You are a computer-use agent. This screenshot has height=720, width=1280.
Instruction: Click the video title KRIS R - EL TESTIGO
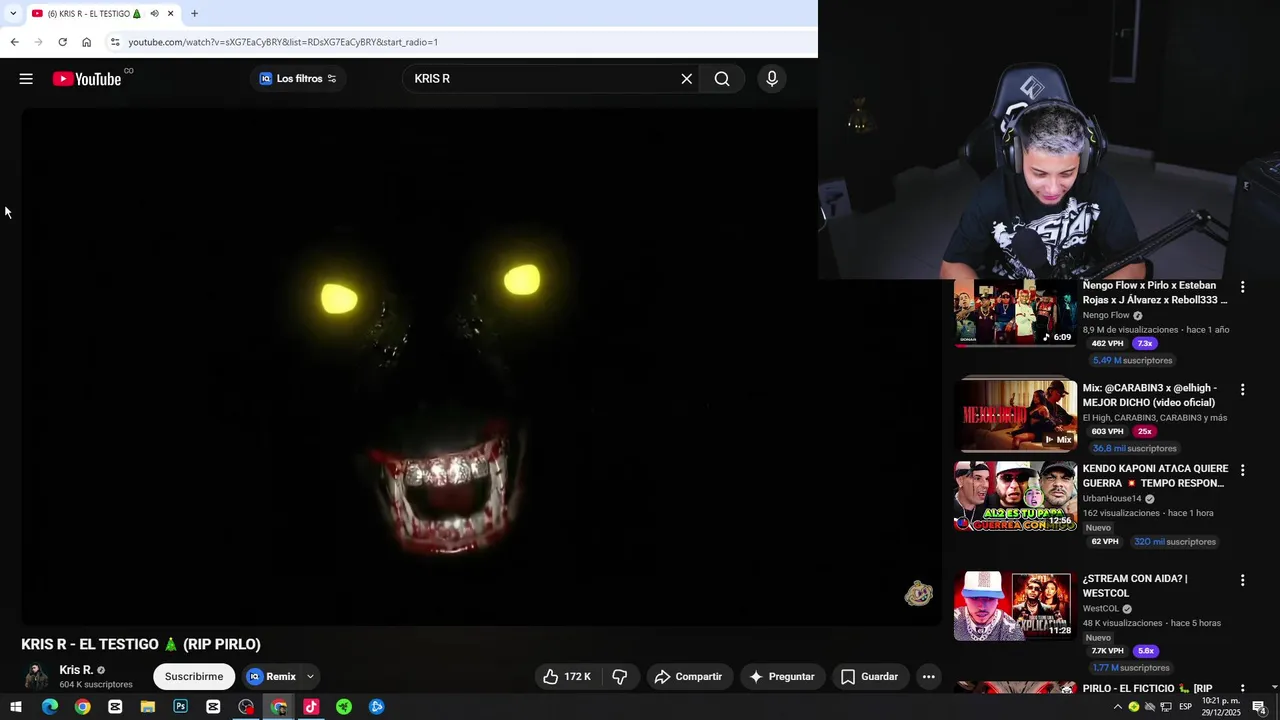pyautogui.click(x=141, y=644)
